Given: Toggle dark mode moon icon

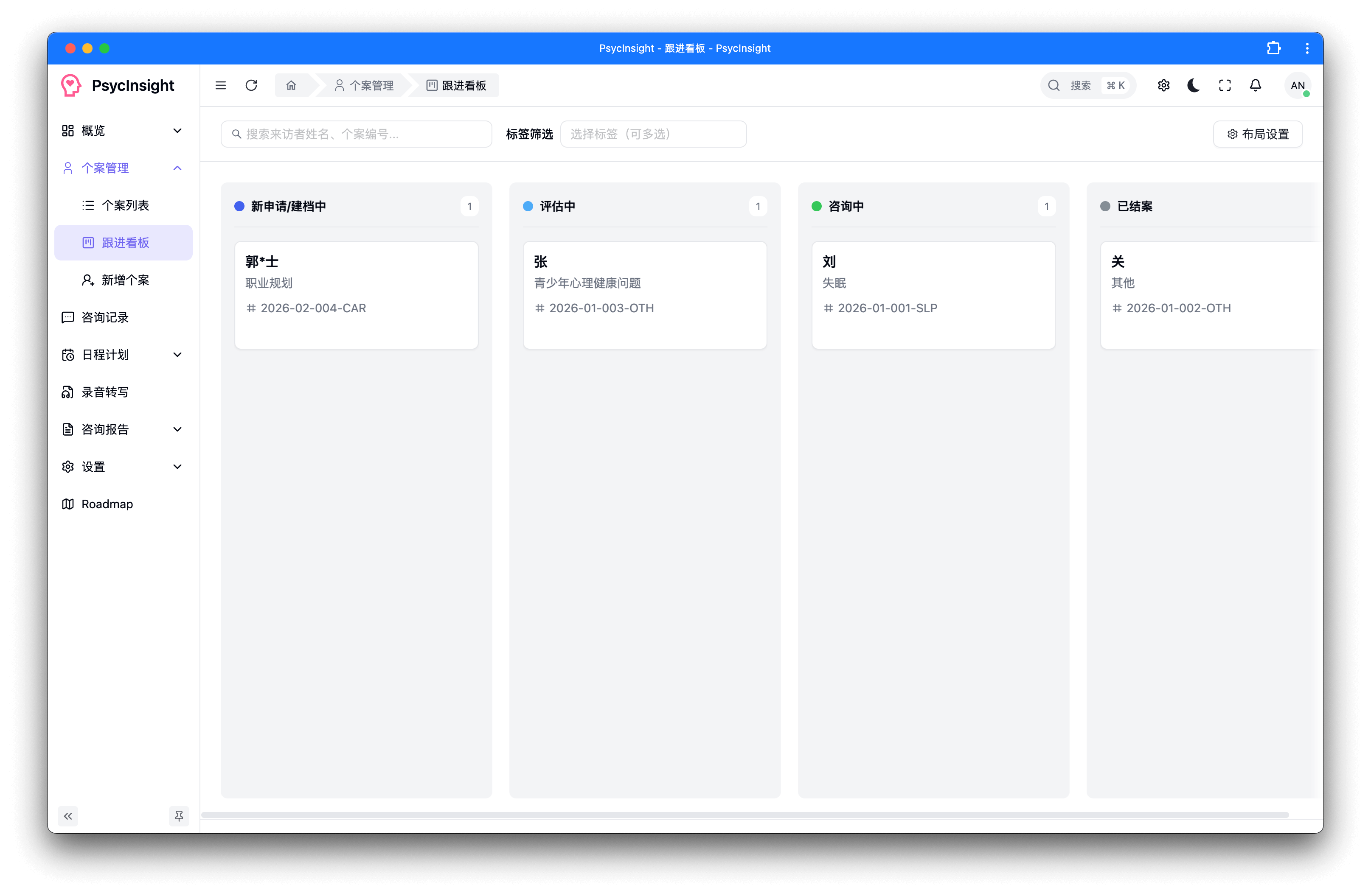Looking at the screenshot, I should [1194, 85].
